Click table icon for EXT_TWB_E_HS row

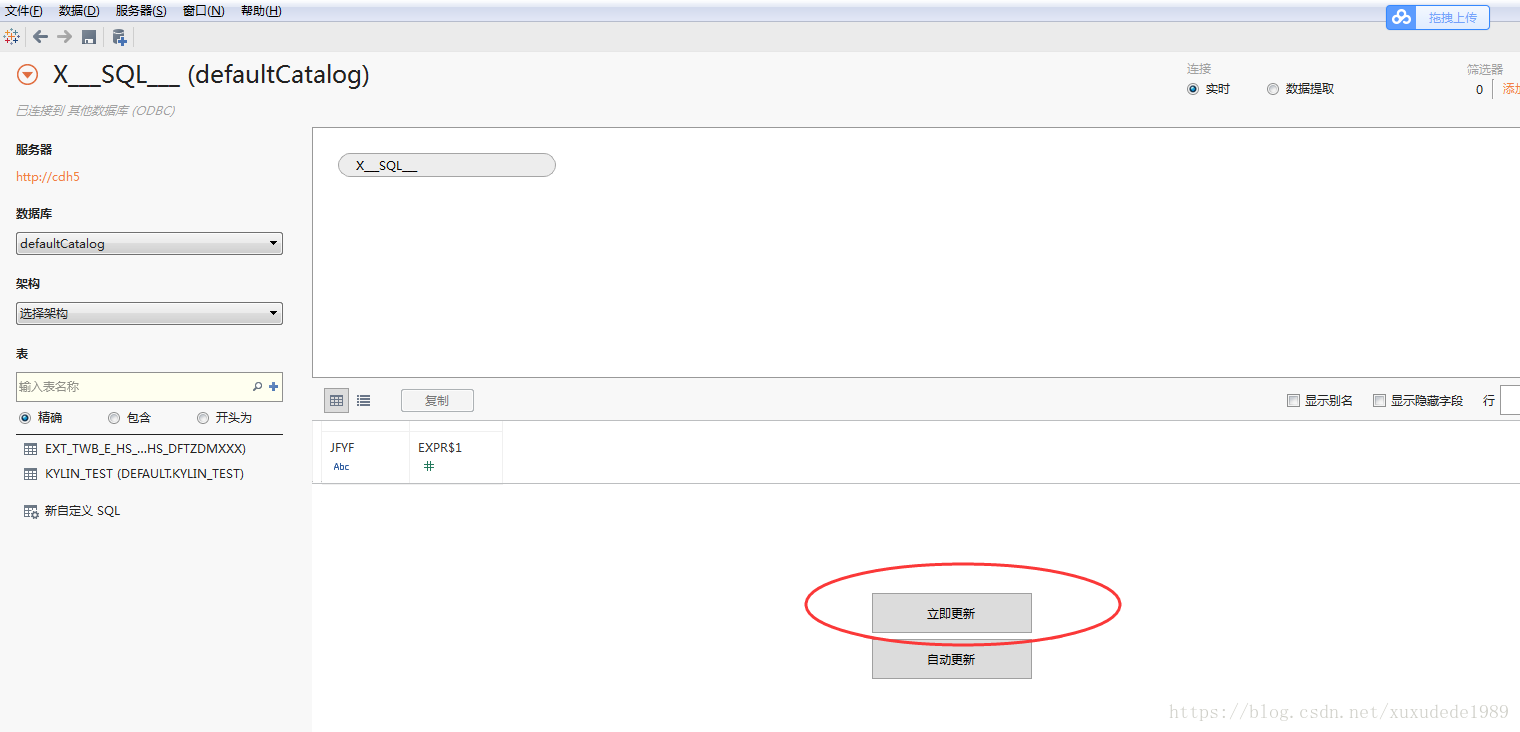point(31,449)
